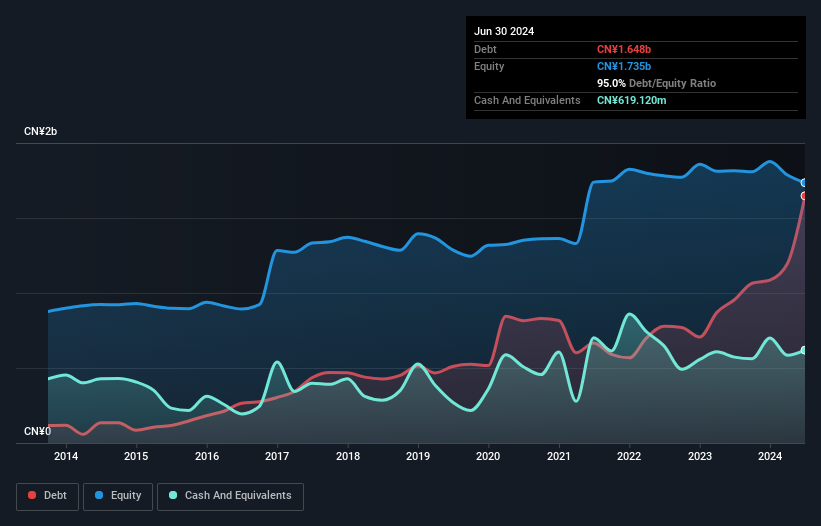Screen dimensions: 821x526
Task: Click the blue Equity legend dot
Action: [x=99, y=495]
